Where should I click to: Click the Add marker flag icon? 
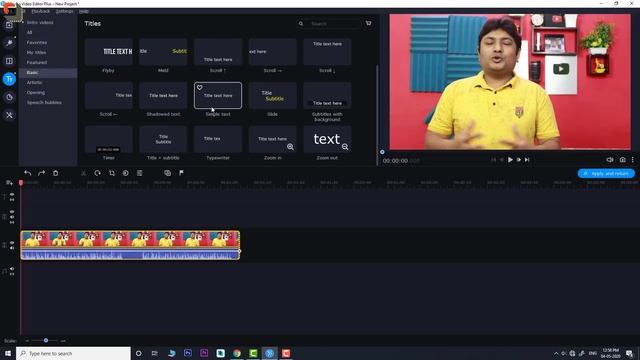pyautogui.click(x=181, y=173)
